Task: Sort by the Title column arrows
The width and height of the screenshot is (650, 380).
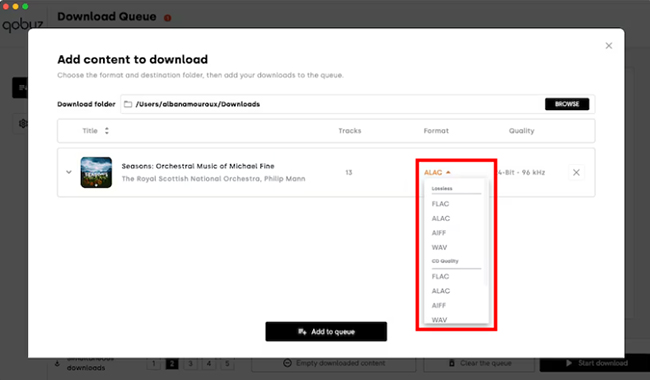Action: tap(107, 131)
